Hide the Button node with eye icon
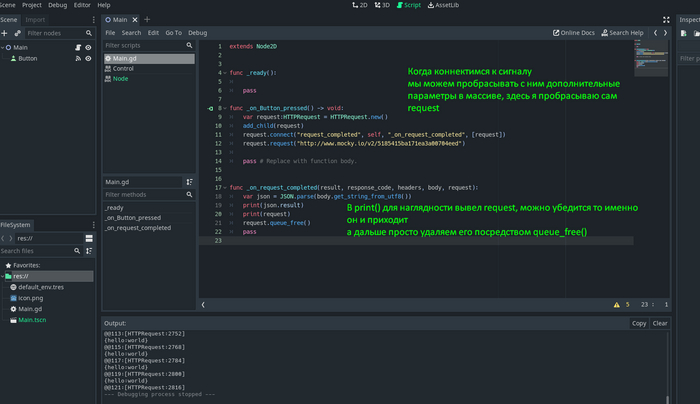 tap(88, 59)
